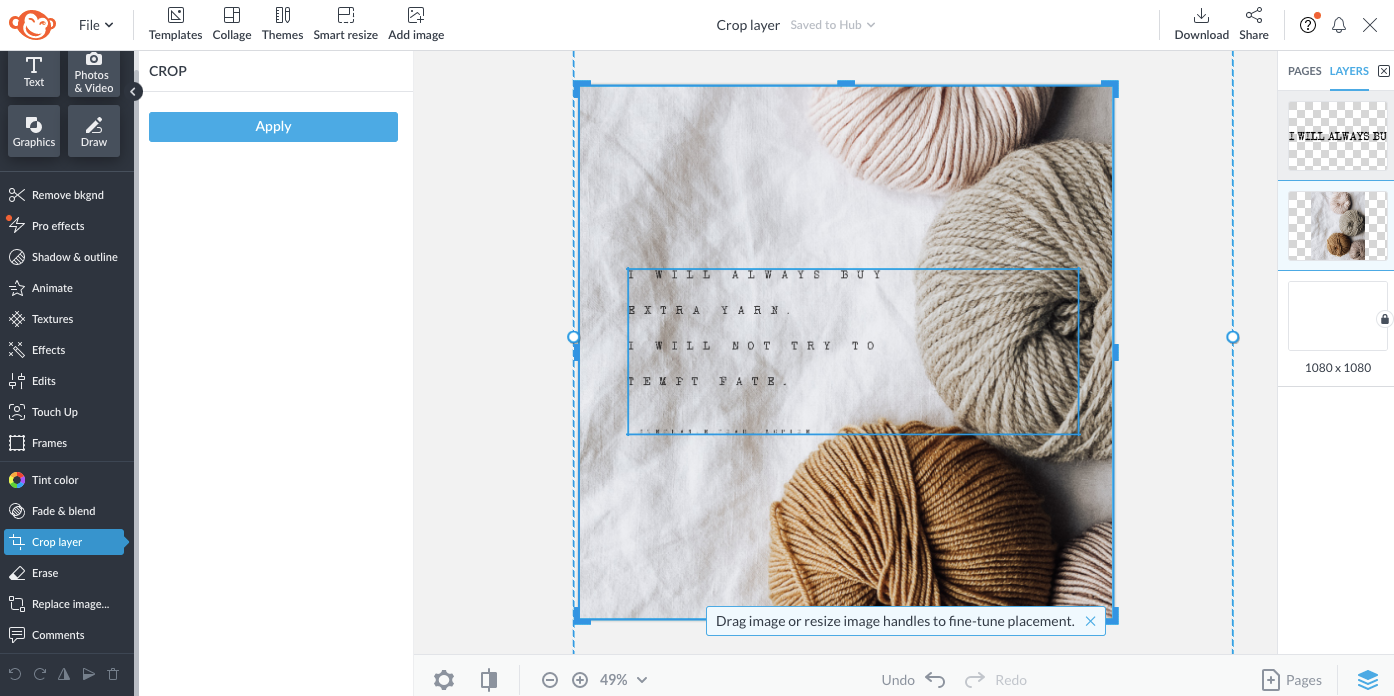The height and width of the screenshot is (696, 1394).
Task: Open the help question mark icon
Action: 1308,25
